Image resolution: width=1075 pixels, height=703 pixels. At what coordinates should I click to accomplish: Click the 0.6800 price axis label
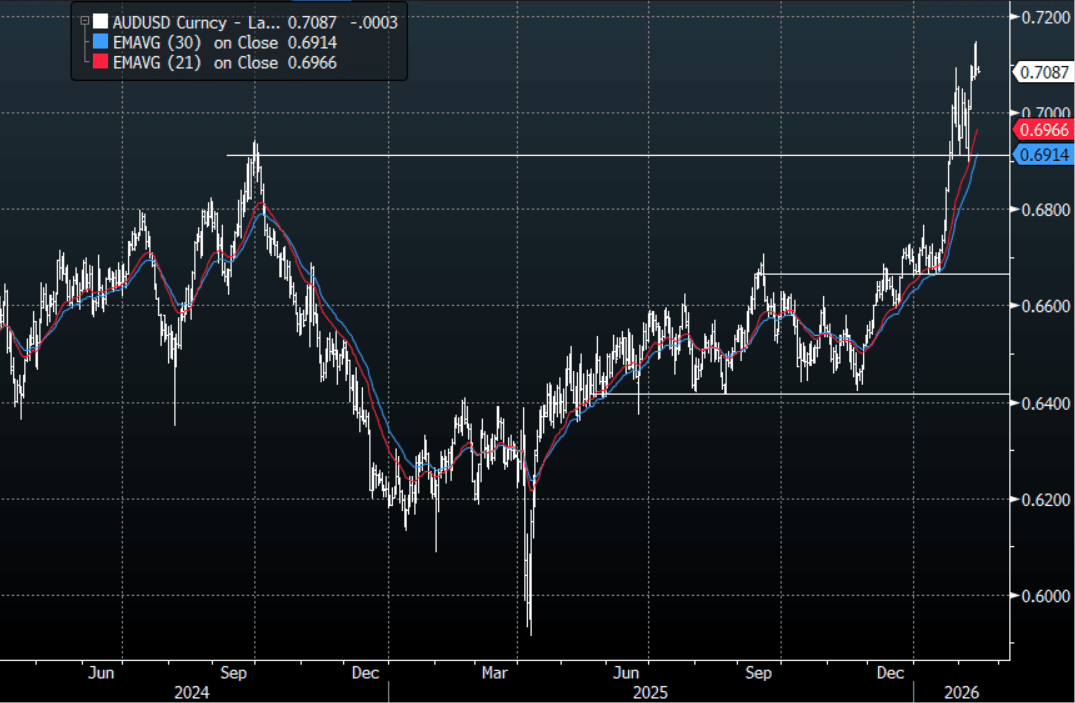pyautogui.click(x=1041, y=211)
